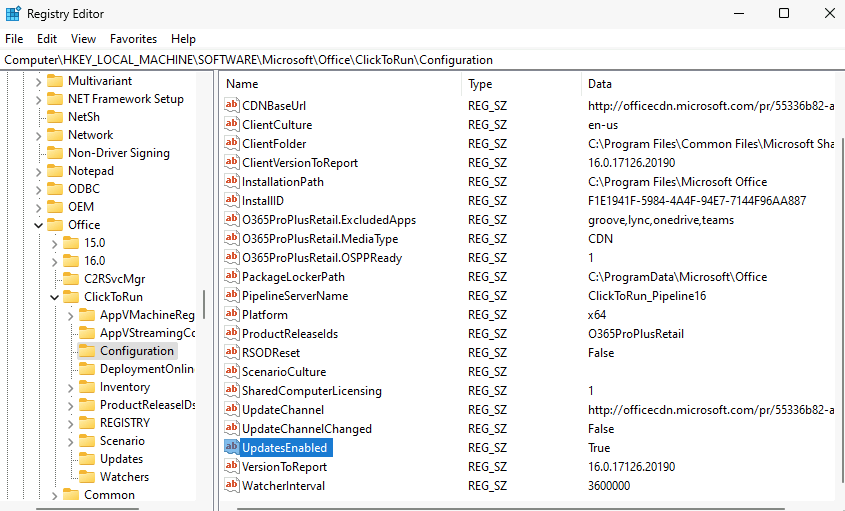Click the string icon beside O365ProPlusRetail.ExcludedApps
The width and height of the screenshot is (845, 511).
click(x=232, y=219)
